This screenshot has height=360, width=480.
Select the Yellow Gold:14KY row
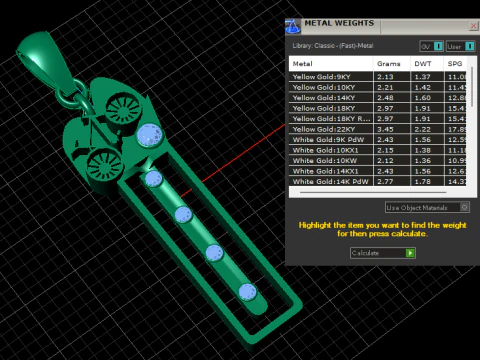tap(377, 98)
